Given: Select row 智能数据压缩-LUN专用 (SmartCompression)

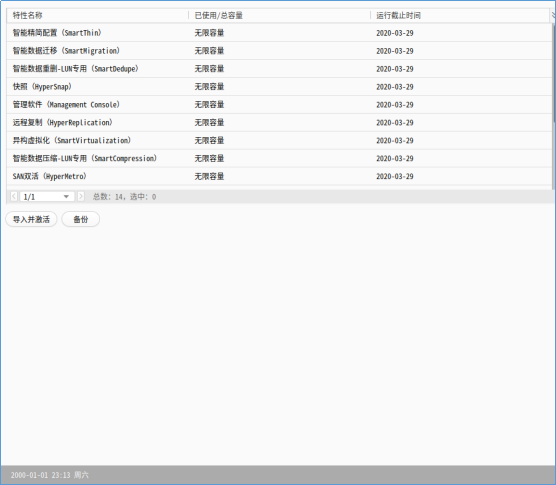Looking at the screenshot, I should (x=278, y=158).
